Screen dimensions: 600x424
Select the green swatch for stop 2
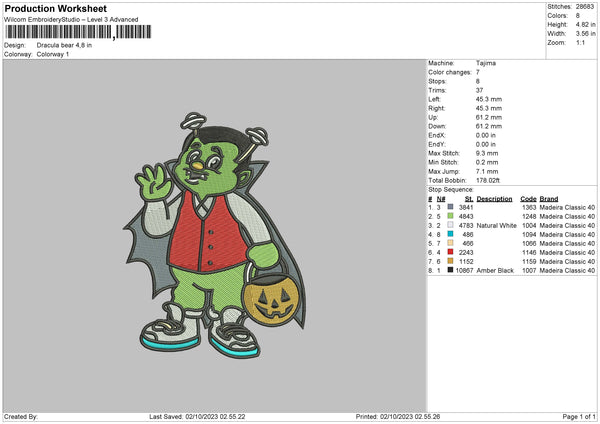[x=449, y=216]
